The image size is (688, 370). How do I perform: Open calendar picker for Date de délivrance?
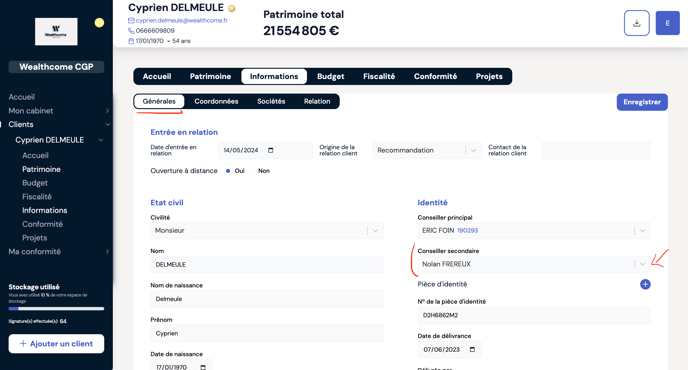[472, 349]
